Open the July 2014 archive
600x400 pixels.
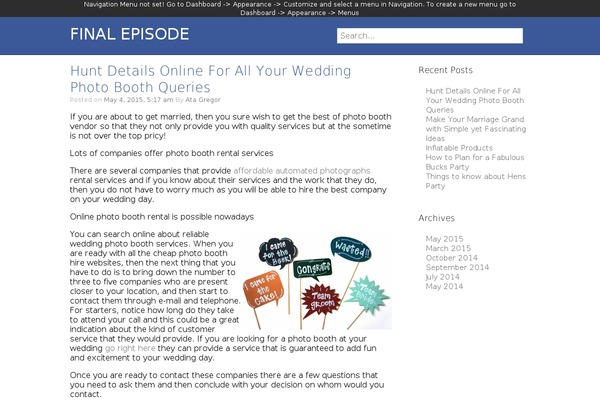click(x=442, y=277)
